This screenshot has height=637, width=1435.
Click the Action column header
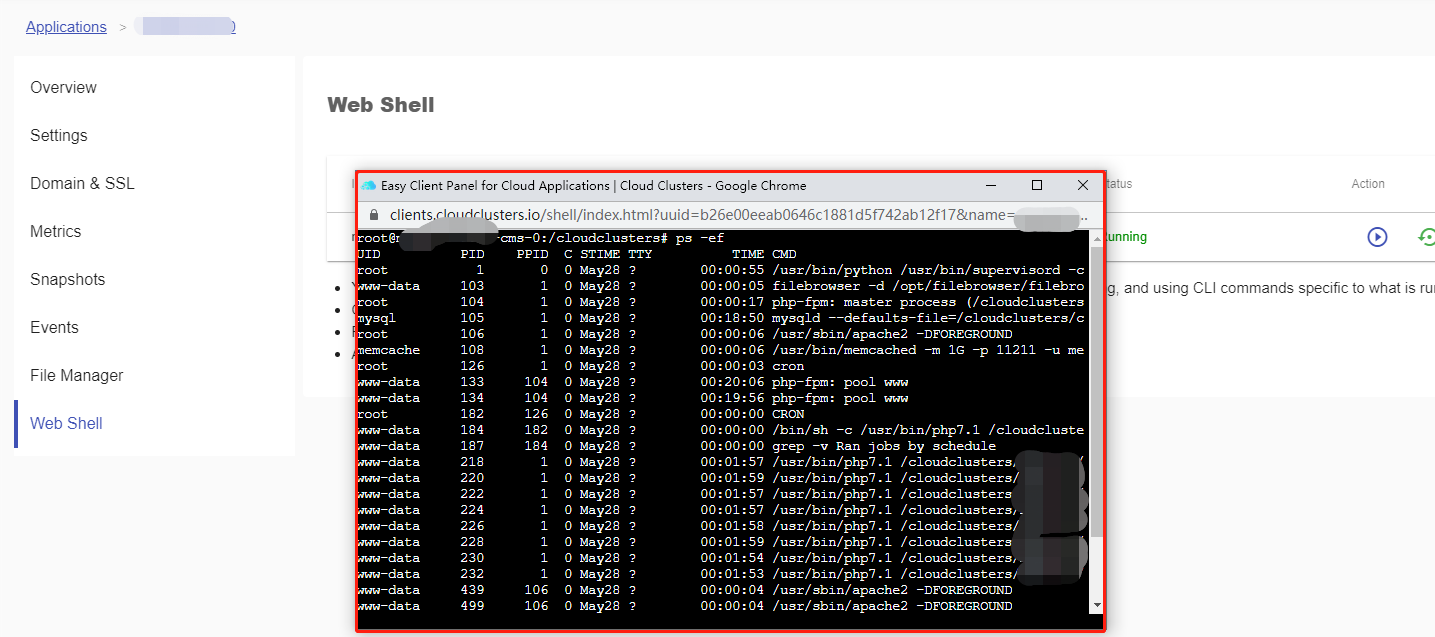point(1368,184)
